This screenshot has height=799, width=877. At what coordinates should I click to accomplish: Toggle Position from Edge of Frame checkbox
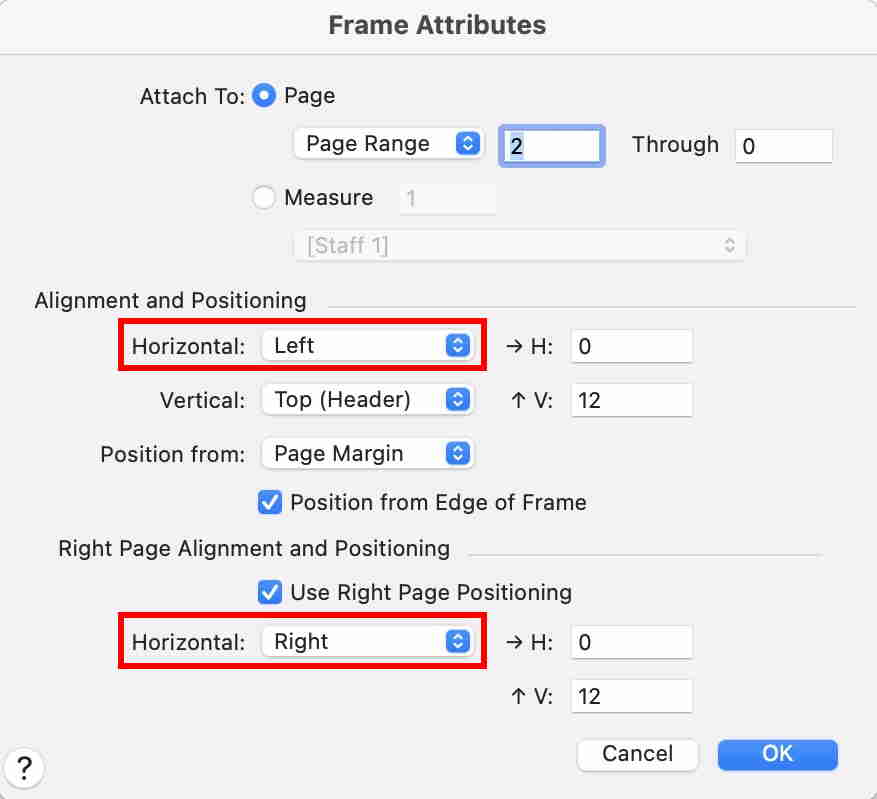pos(270,503)
